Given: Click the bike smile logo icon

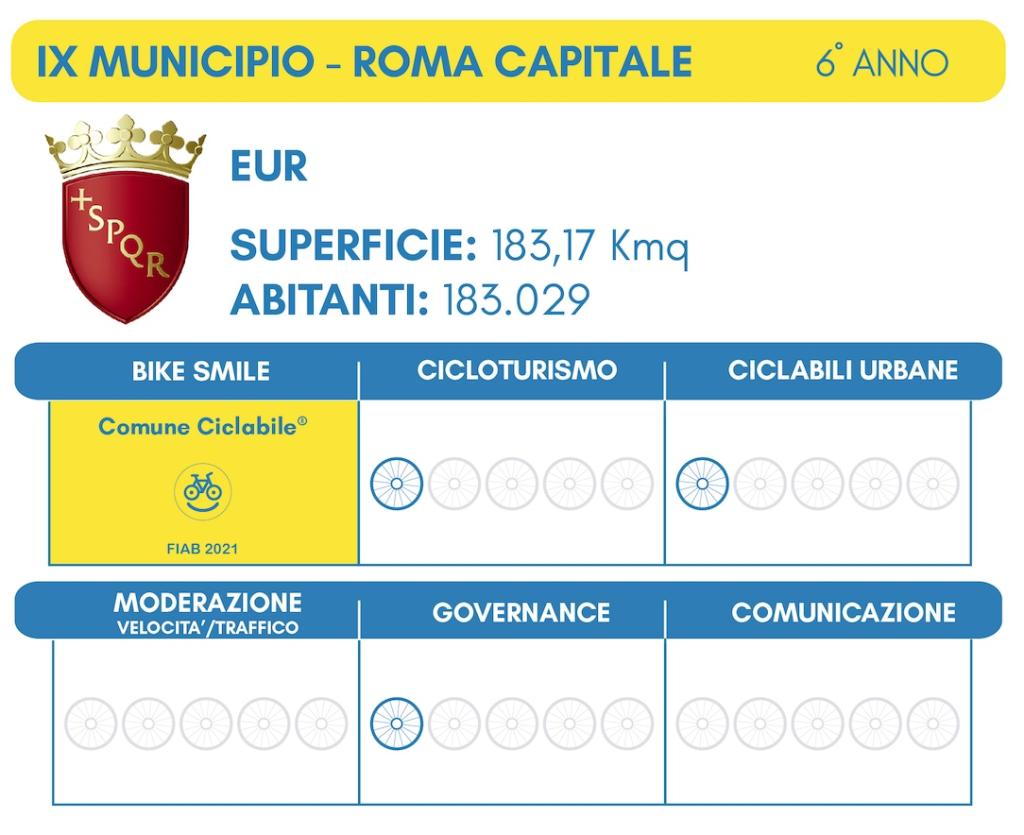Looking at the screenshot, I should click(x=202, y=492).
